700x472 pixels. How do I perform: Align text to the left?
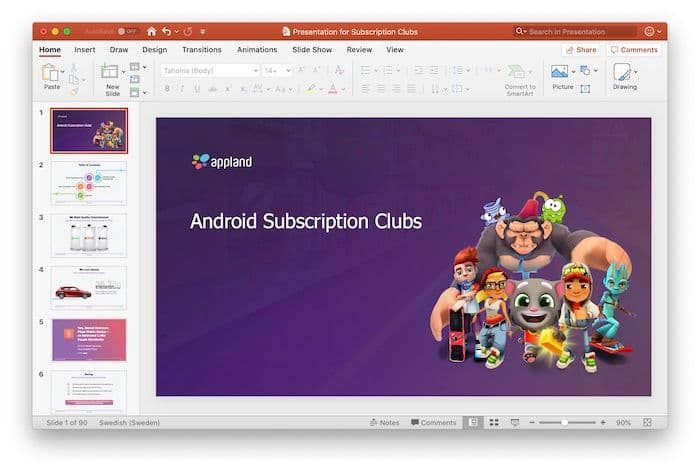pyautogui.click(x=365, y=89)
